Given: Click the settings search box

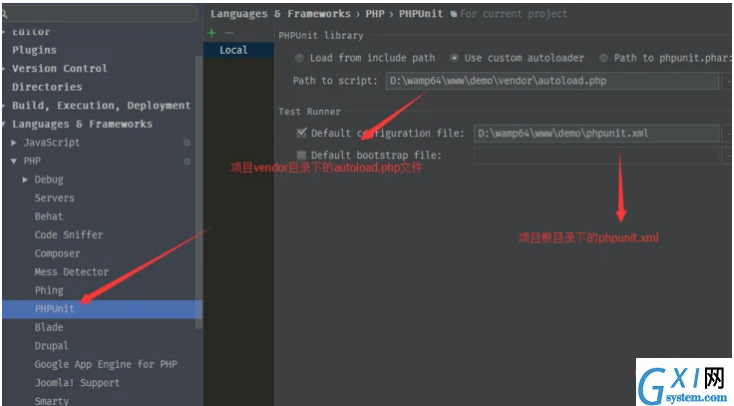Looking at the screenshot, I should click(99, 14).
